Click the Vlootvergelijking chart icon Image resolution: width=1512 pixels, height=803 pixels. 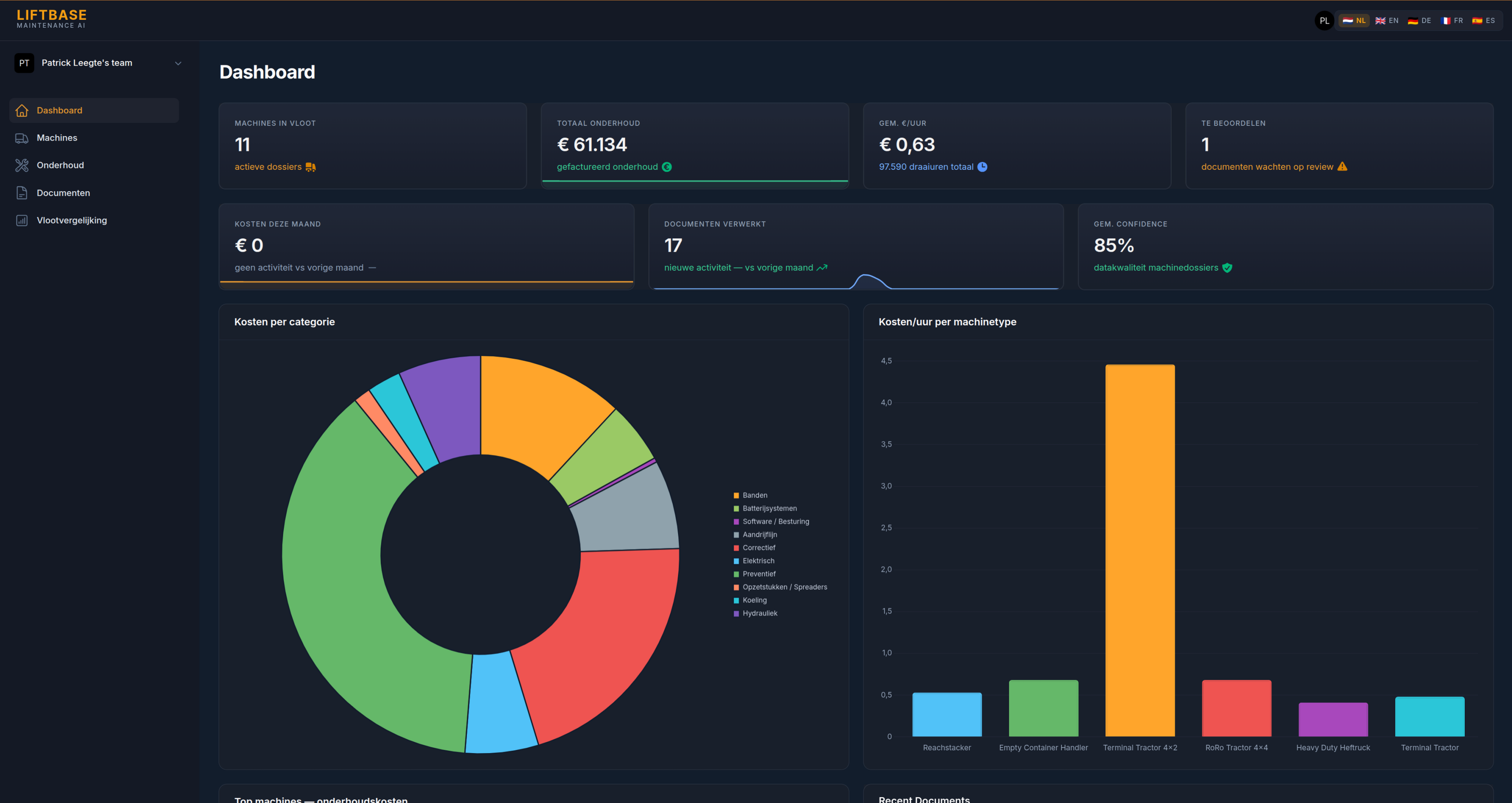pyautogui.click(x=22, y=221)
